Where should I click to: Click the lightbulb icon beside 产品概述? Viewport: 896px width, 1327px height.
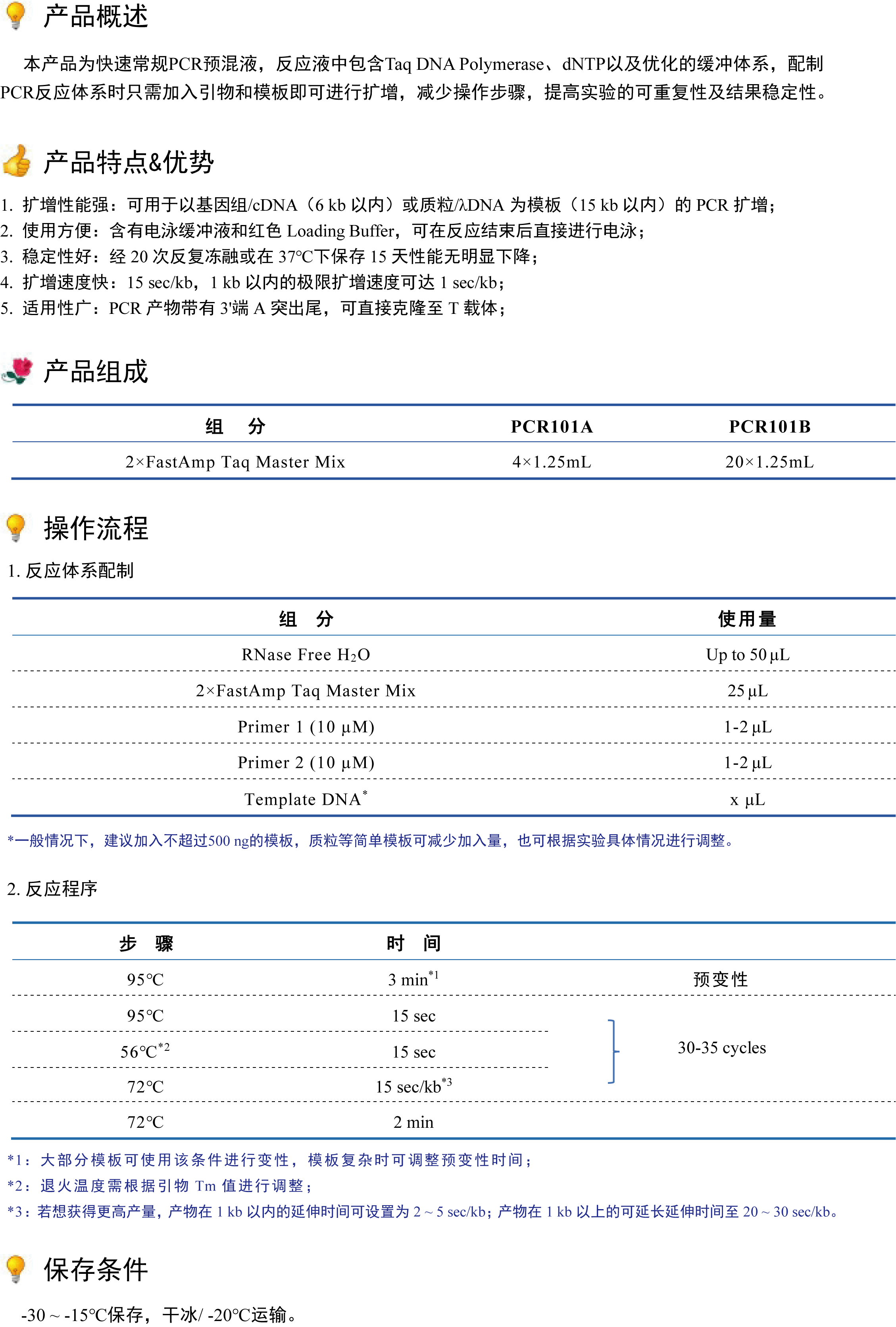(15, 15)
